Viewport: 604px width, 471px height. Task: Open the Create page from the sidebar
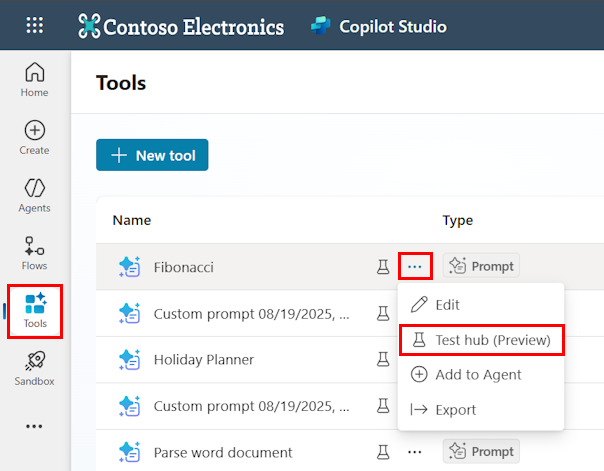pos(34,137)
